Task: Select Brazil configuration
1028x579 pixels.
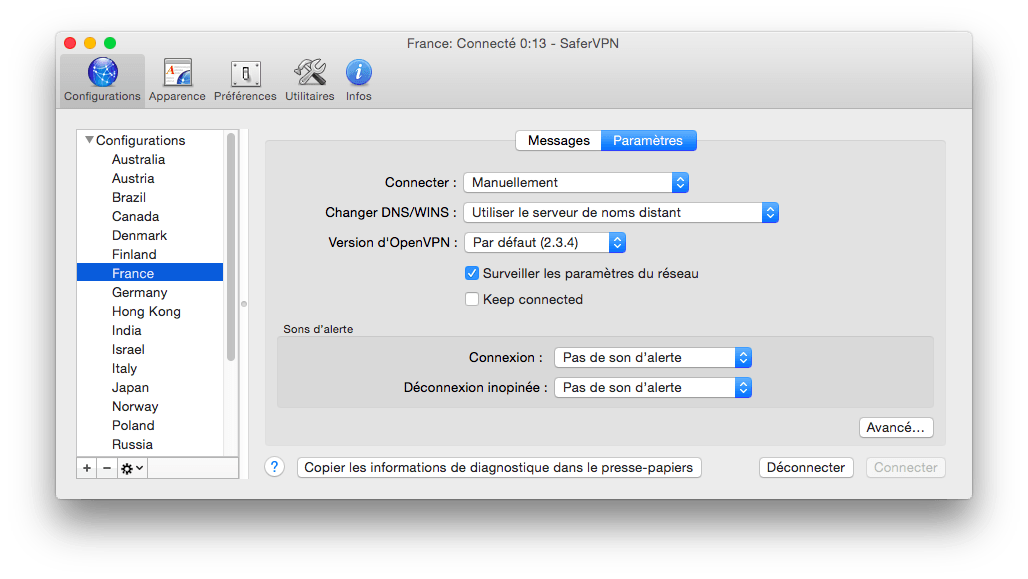Action: pos(150,197)
